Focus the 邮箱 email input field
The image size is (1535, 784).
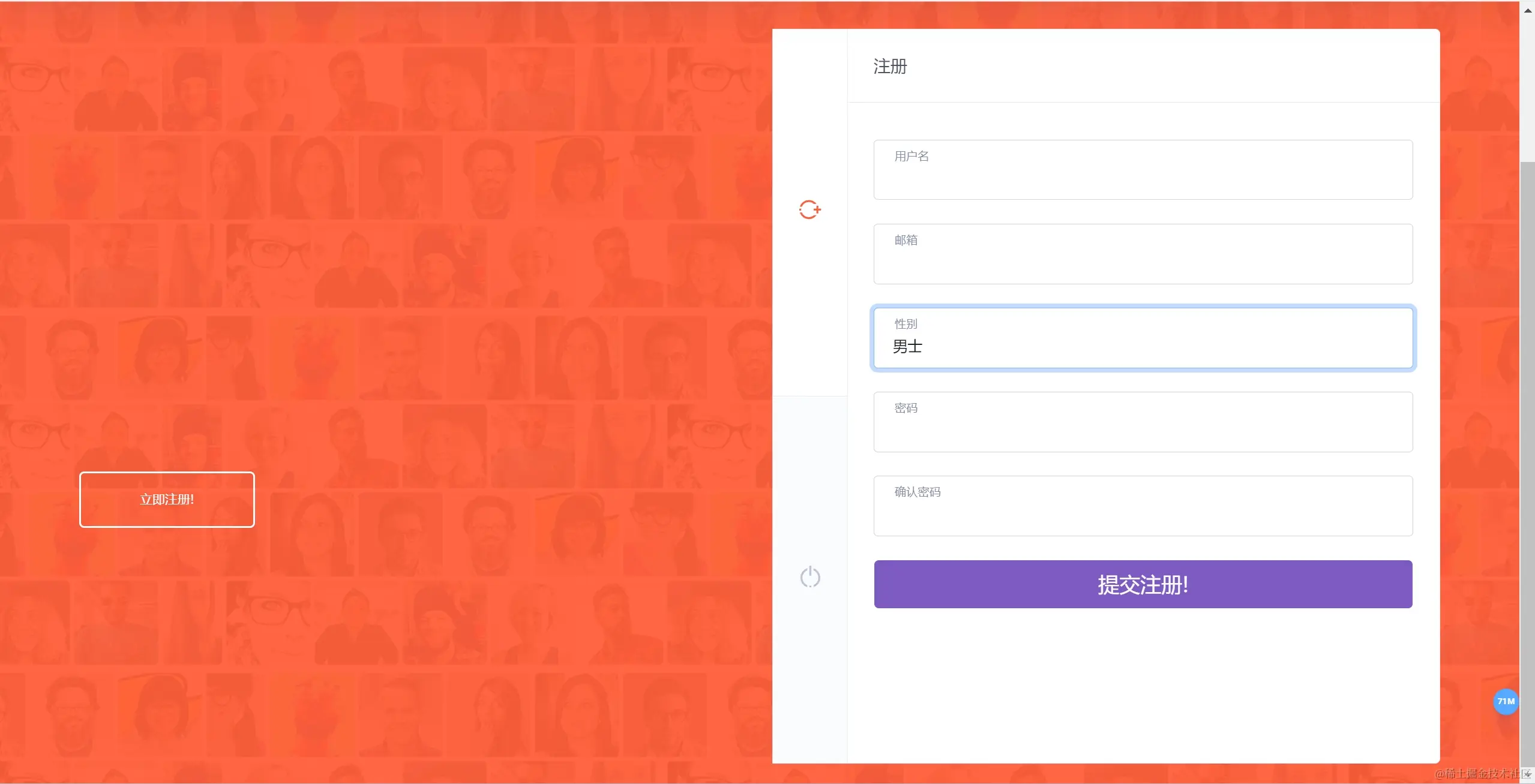coord(1143,254)
